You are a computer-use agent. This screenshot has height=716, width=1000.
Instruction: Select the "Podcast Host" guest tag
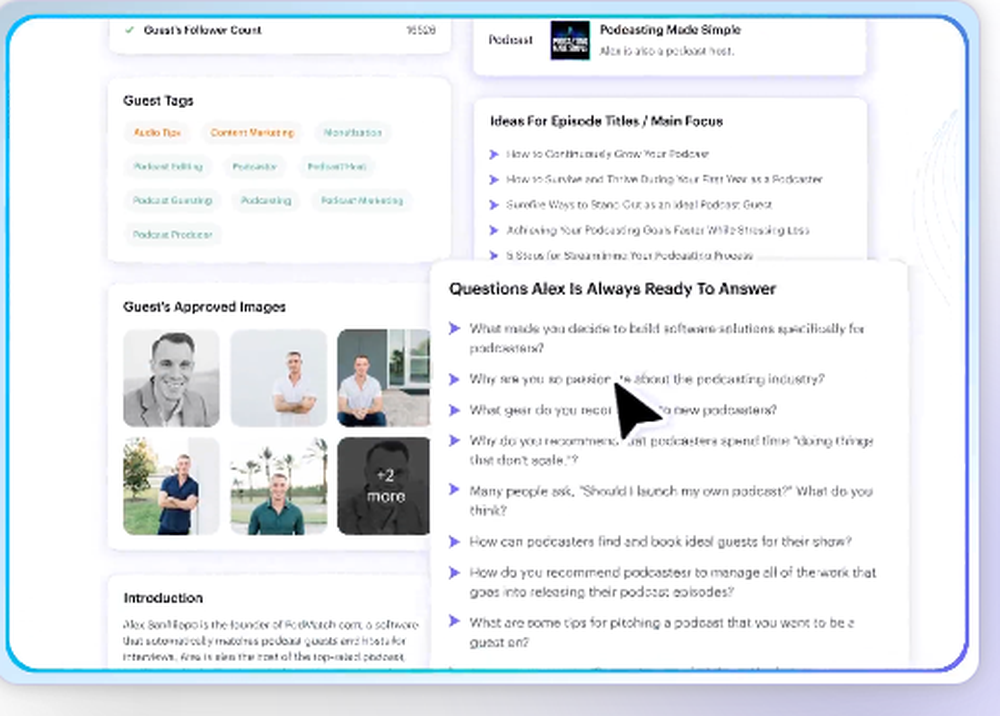click(x=337, y=166)
